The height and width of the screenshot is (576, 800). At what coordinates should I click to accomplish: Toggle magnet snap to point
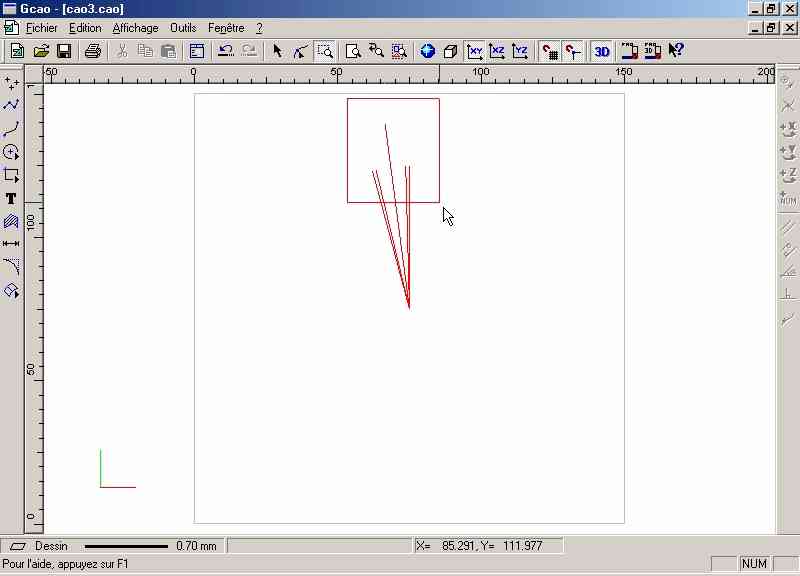click(x=572, y=51)
